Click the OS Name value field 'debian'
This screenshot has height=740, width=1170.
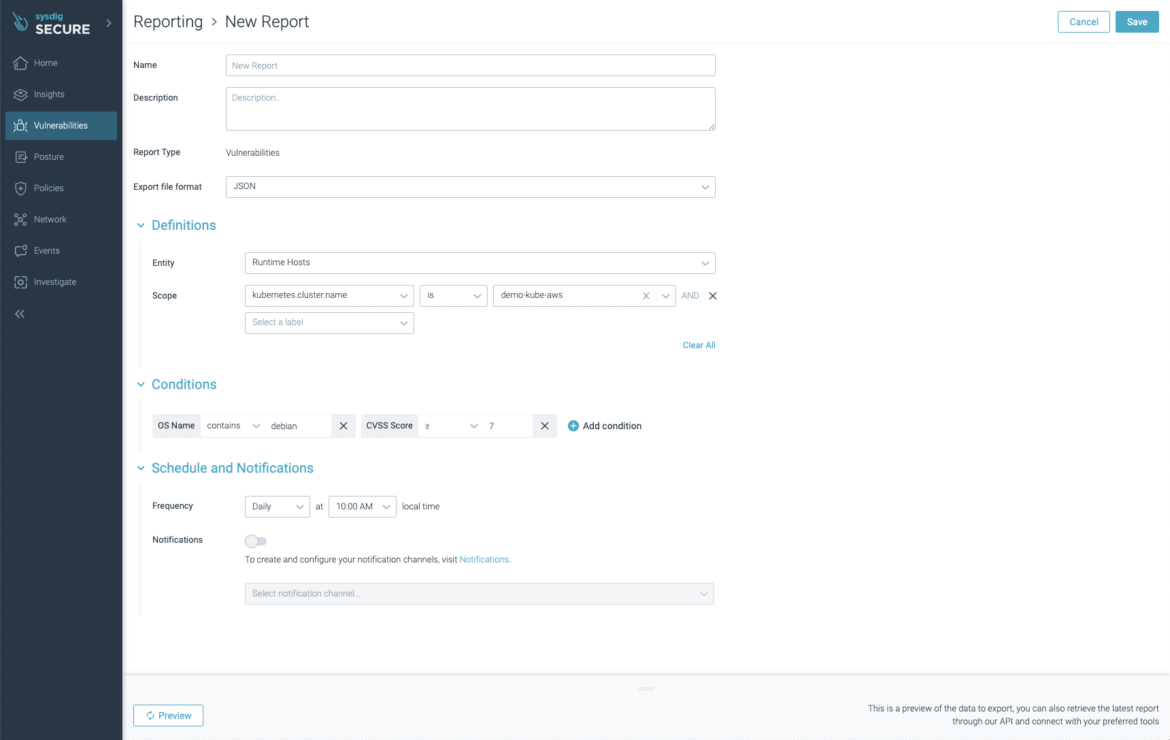(x=298, y=426)
